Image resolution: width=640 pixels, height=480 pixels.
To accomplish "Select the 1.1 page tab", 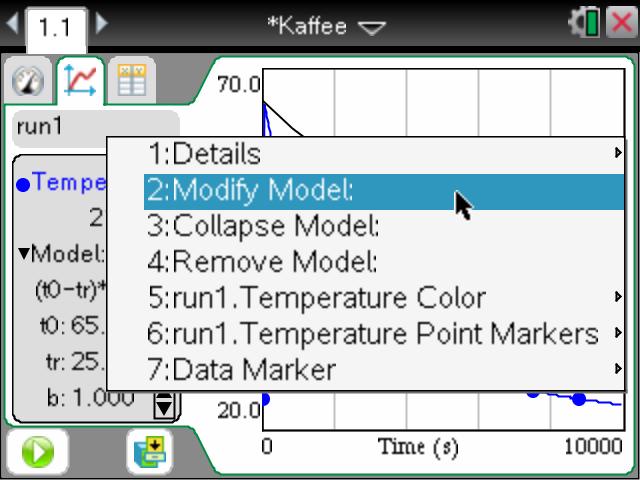I will pos(56,27).
